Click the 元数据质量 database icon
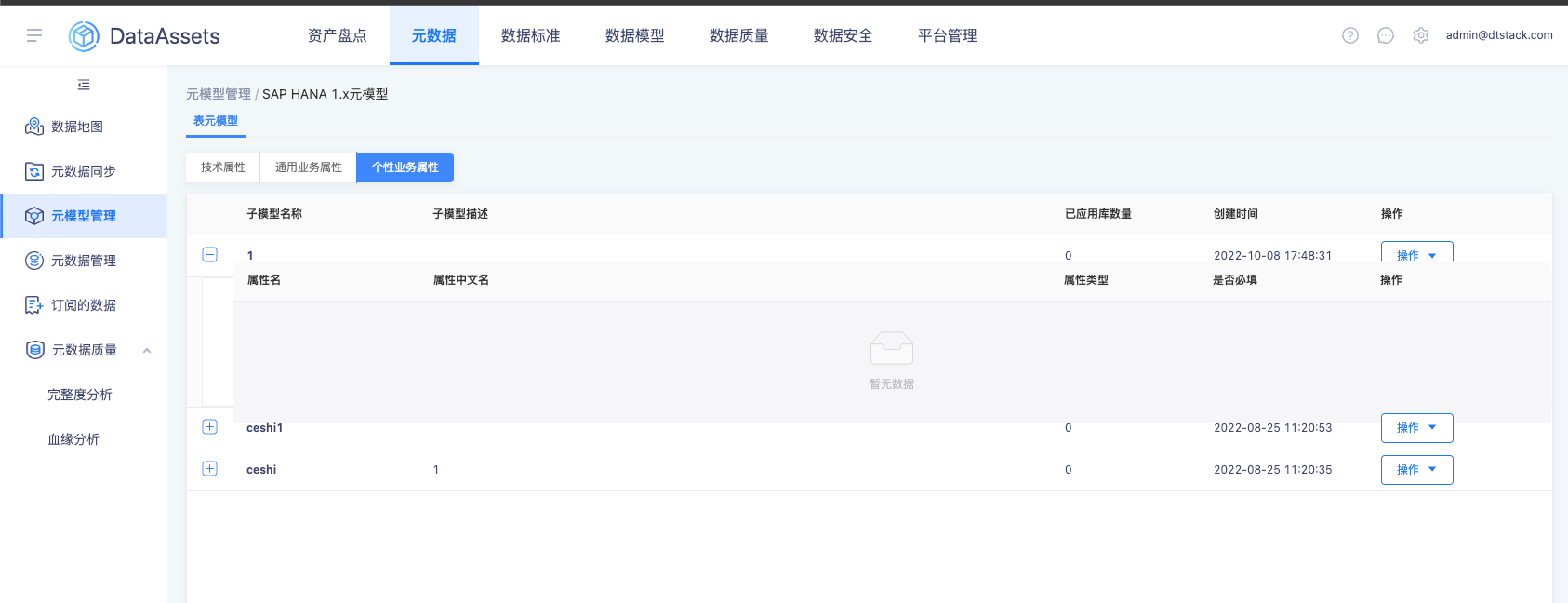Image resolution: width=1568 pixels, height=603 pixels. [34, 350]
